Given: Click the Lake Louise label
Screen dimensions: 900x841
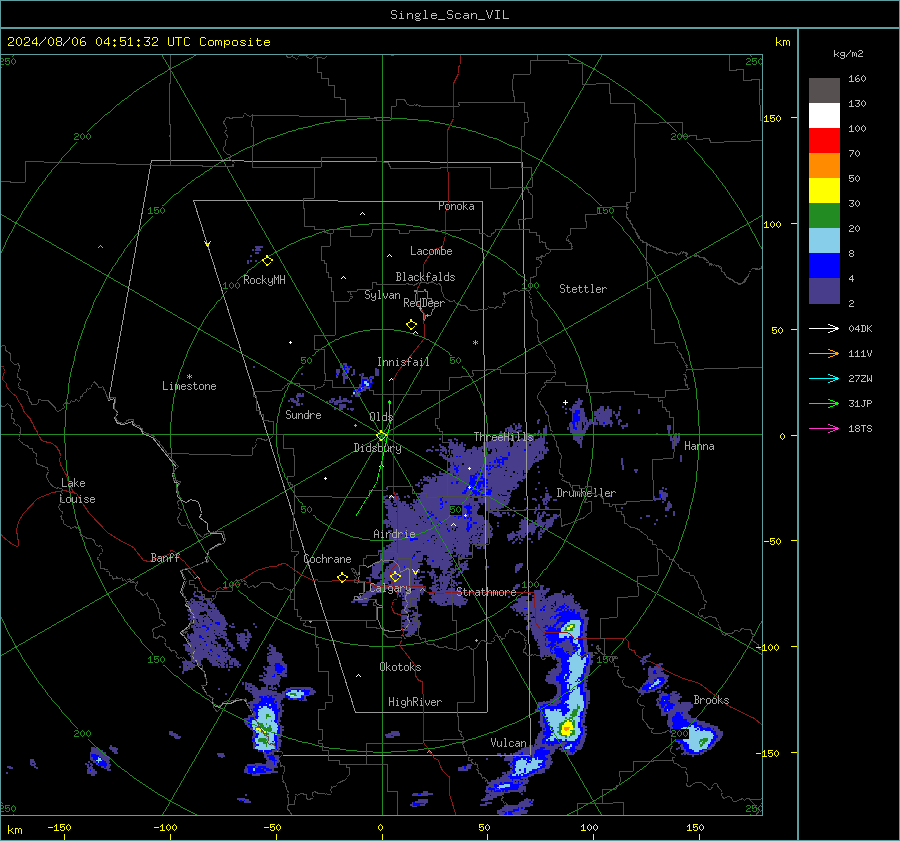Looking at the screenshot, I should (77, 491).
